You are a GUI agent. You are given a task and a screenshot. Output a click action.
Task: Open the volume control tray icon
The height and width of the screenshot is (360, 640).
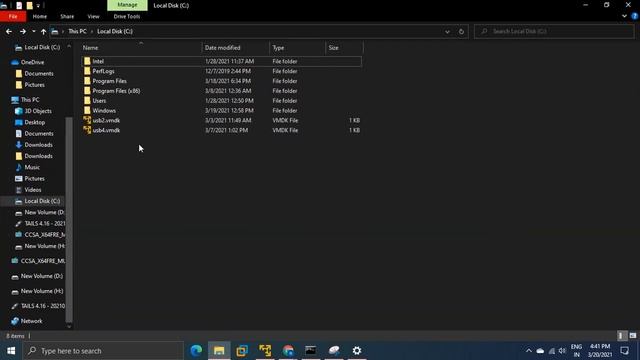[562, 351]
